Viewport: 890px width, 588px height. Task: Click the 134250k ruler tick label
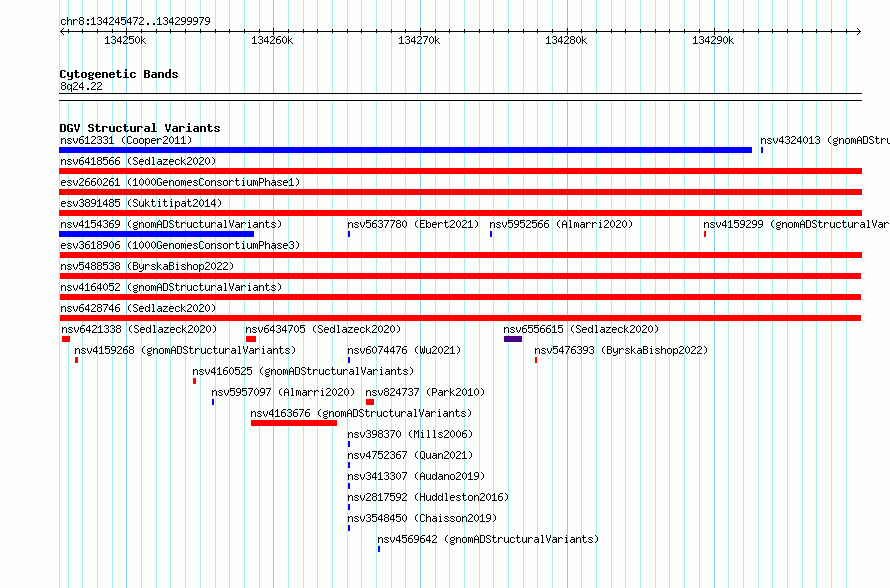[125, 40]
